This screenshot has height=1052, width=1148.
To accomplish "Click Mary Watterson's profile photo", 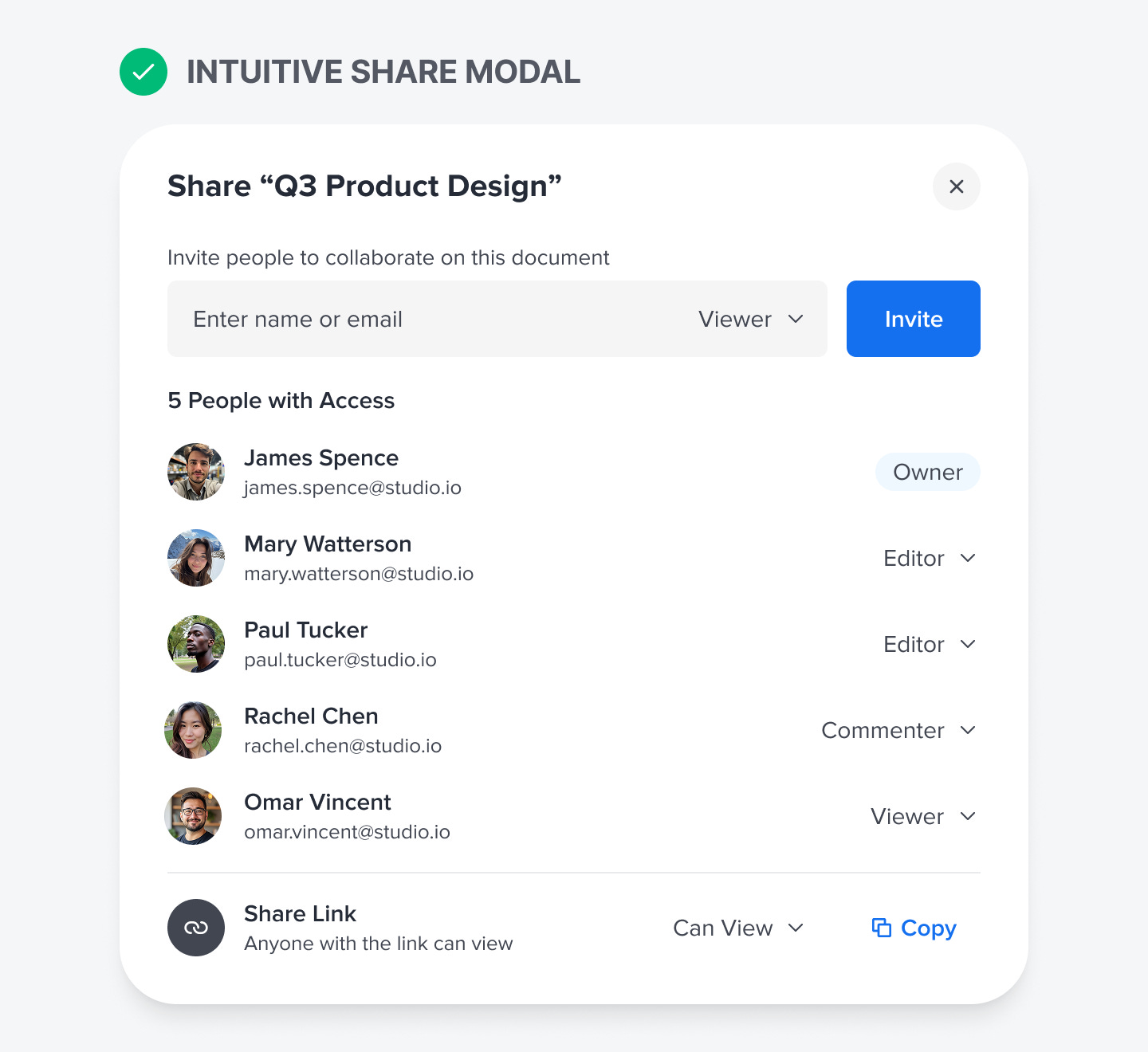I will click(x=196, y=558).
